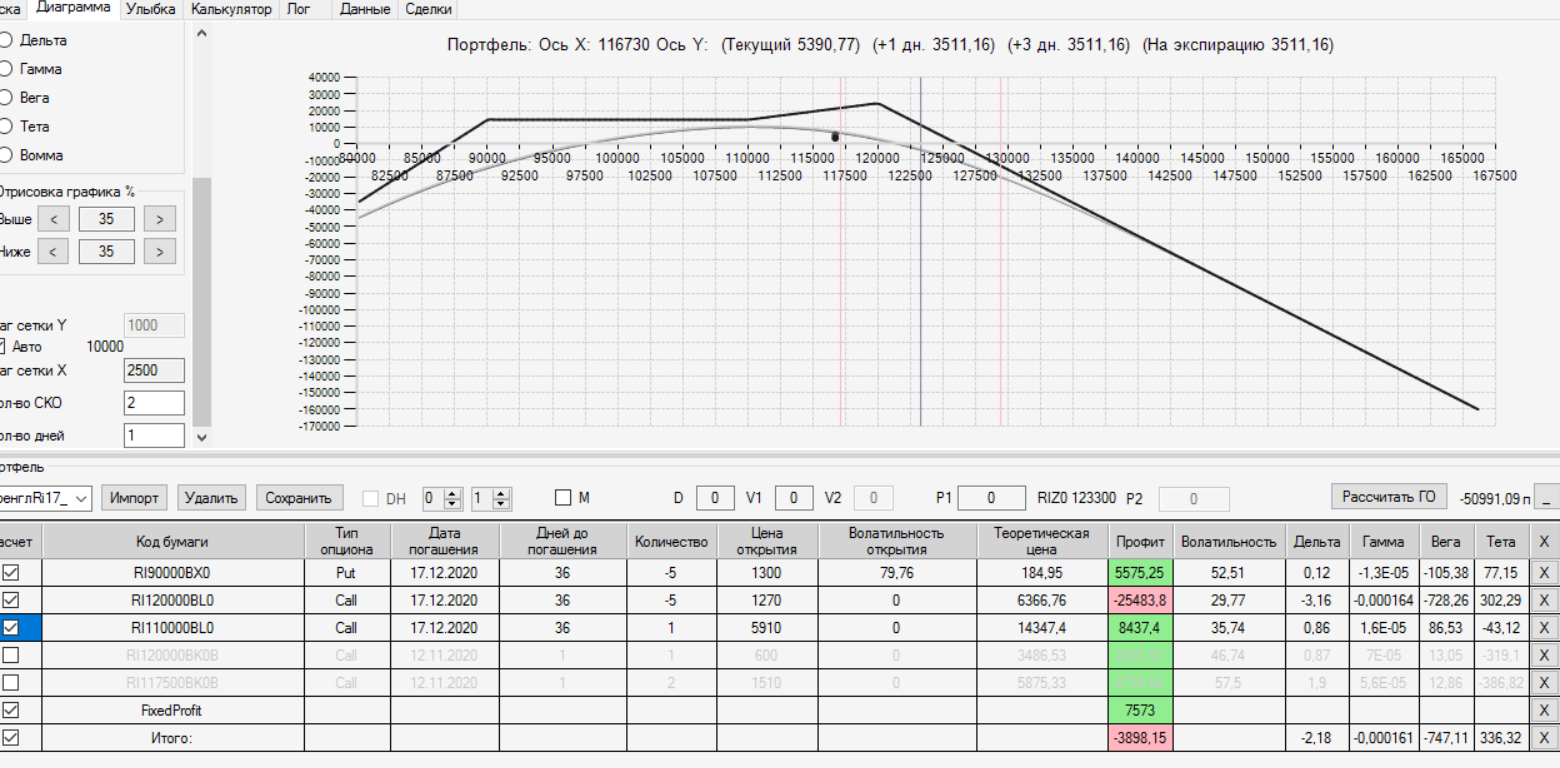Image resolution: width=1560 pixels, height=768 pixels.
Task: Click the FixedProfit value 7573
Action: point(1140,710)
